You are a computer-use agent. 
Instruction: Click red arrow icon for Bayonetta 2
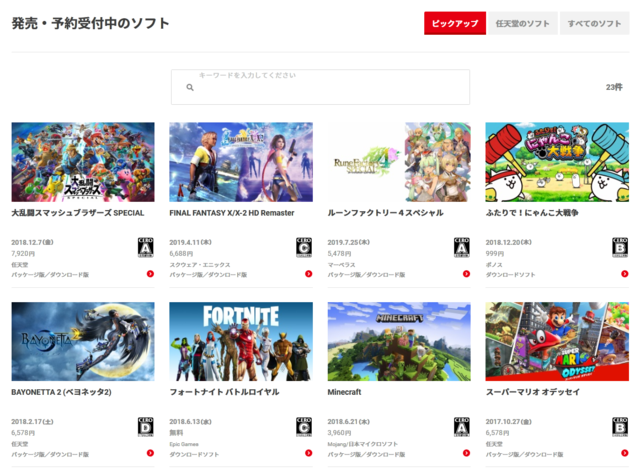pyautogui.click(x=150, y=453)
